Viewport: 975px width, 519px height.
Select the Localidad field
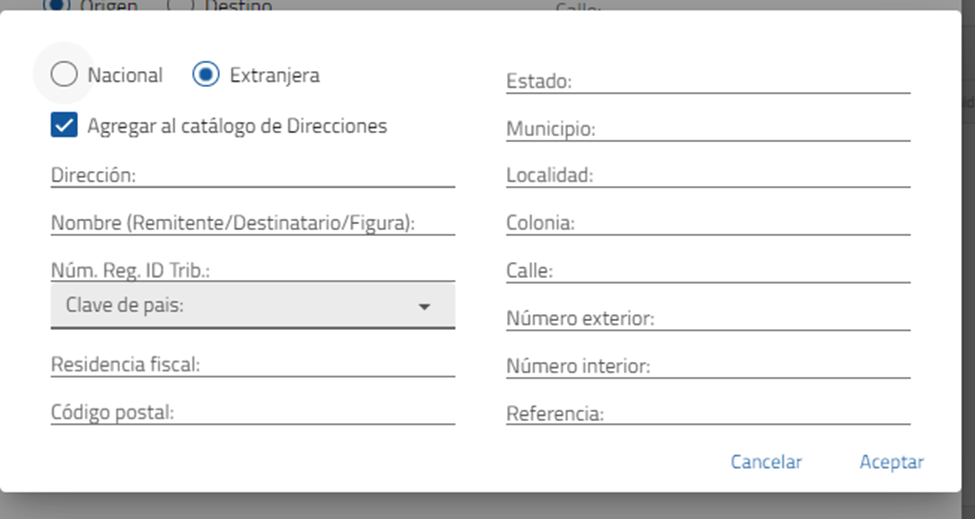708,176
